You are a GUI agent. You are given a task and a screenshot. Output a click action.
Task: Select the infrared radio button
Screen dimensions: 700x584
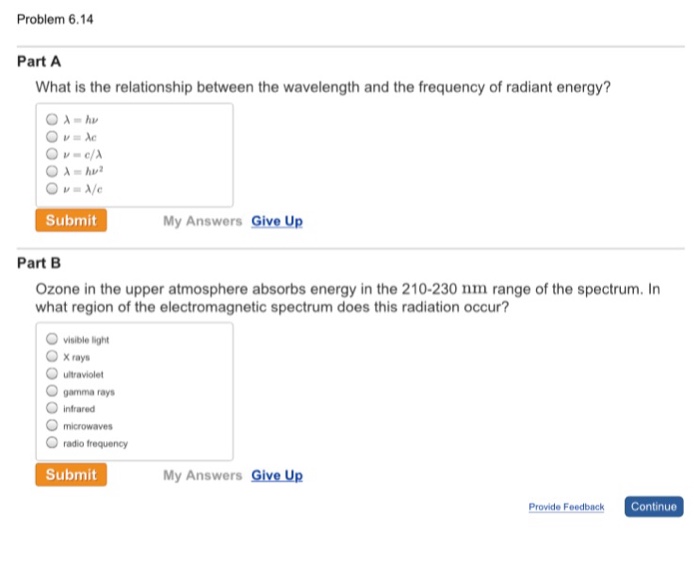tap(51, 408)
